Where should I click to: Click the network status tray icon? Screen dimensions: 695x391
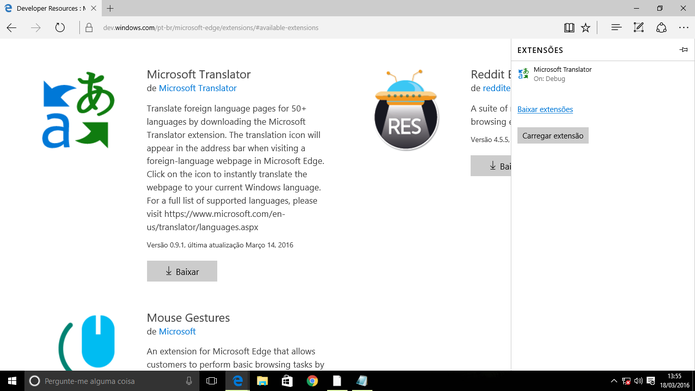click(x=626, y=381)
